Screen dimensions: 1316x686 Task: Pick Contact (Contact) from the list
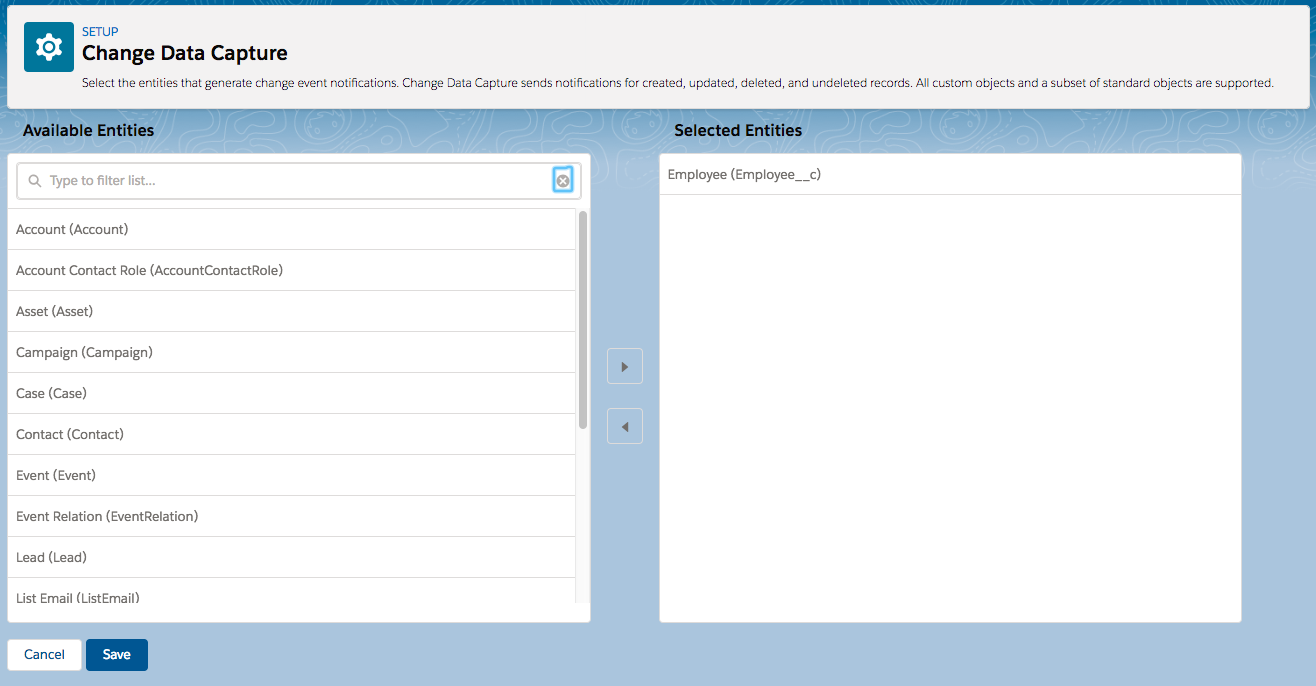click(69, 434)
